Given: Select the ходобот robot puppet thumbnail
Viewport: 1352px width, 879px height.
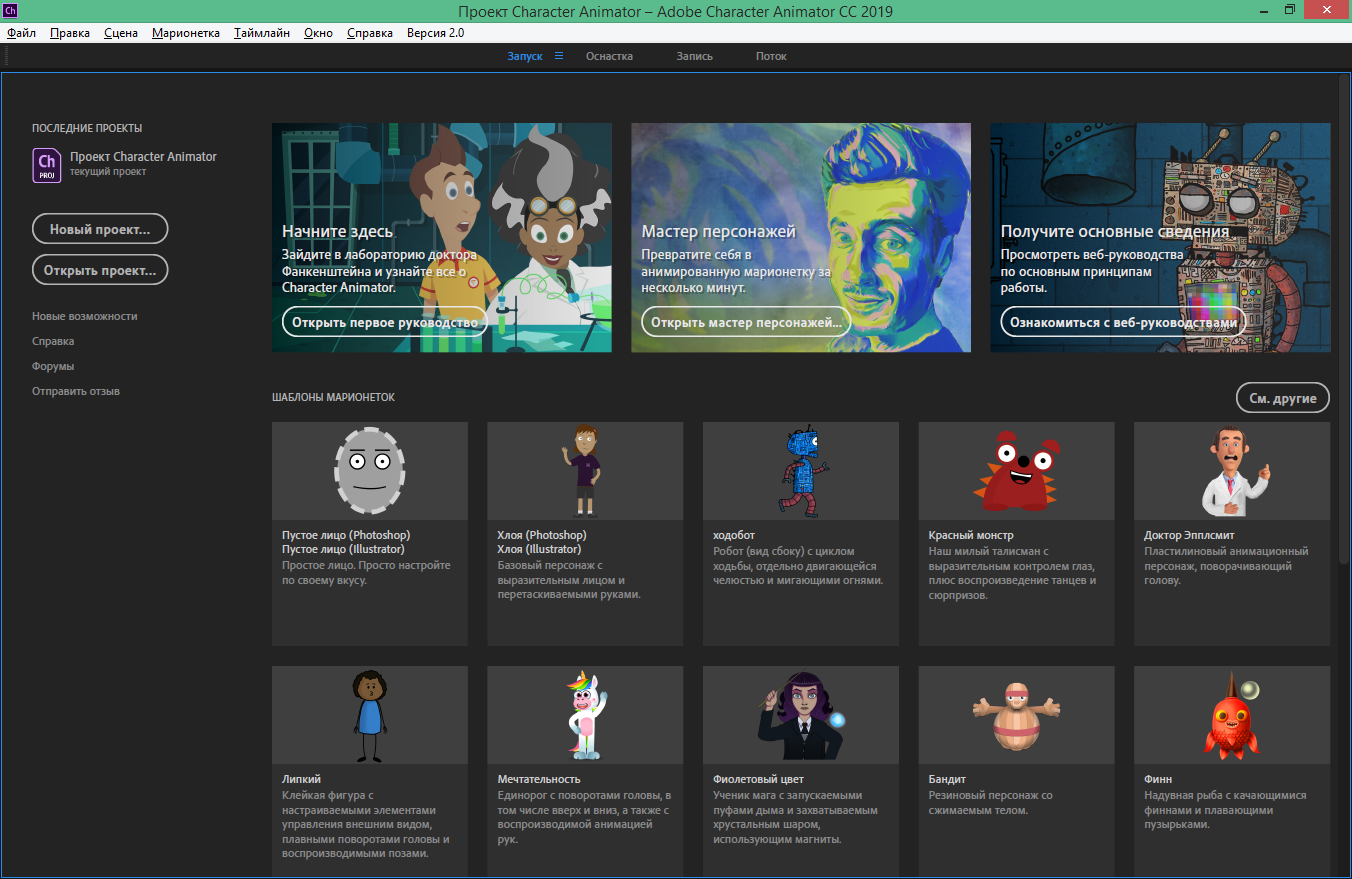Looking at the screenshot, I should 801,470.
